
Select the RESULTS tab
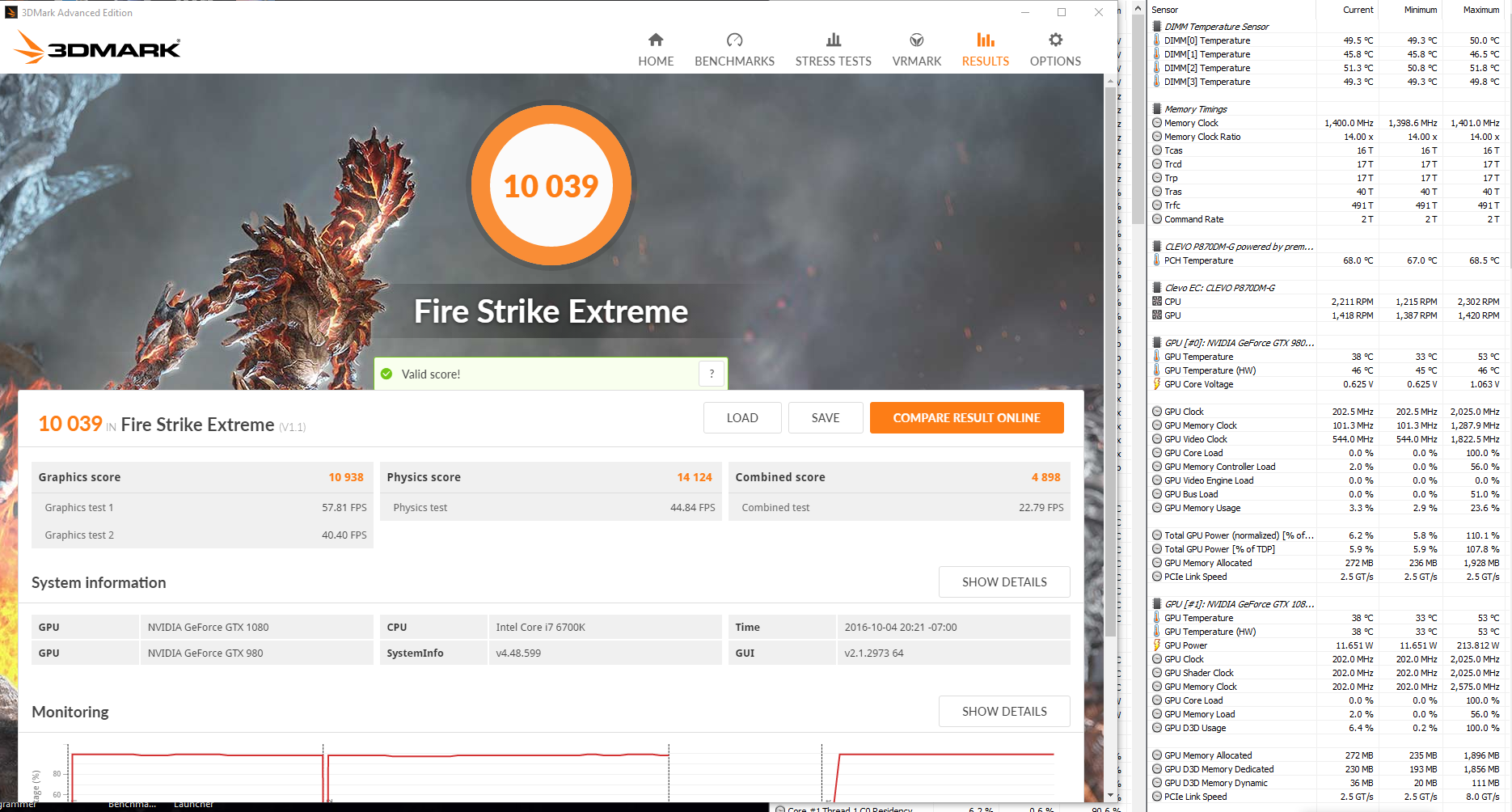click(985, 50)
